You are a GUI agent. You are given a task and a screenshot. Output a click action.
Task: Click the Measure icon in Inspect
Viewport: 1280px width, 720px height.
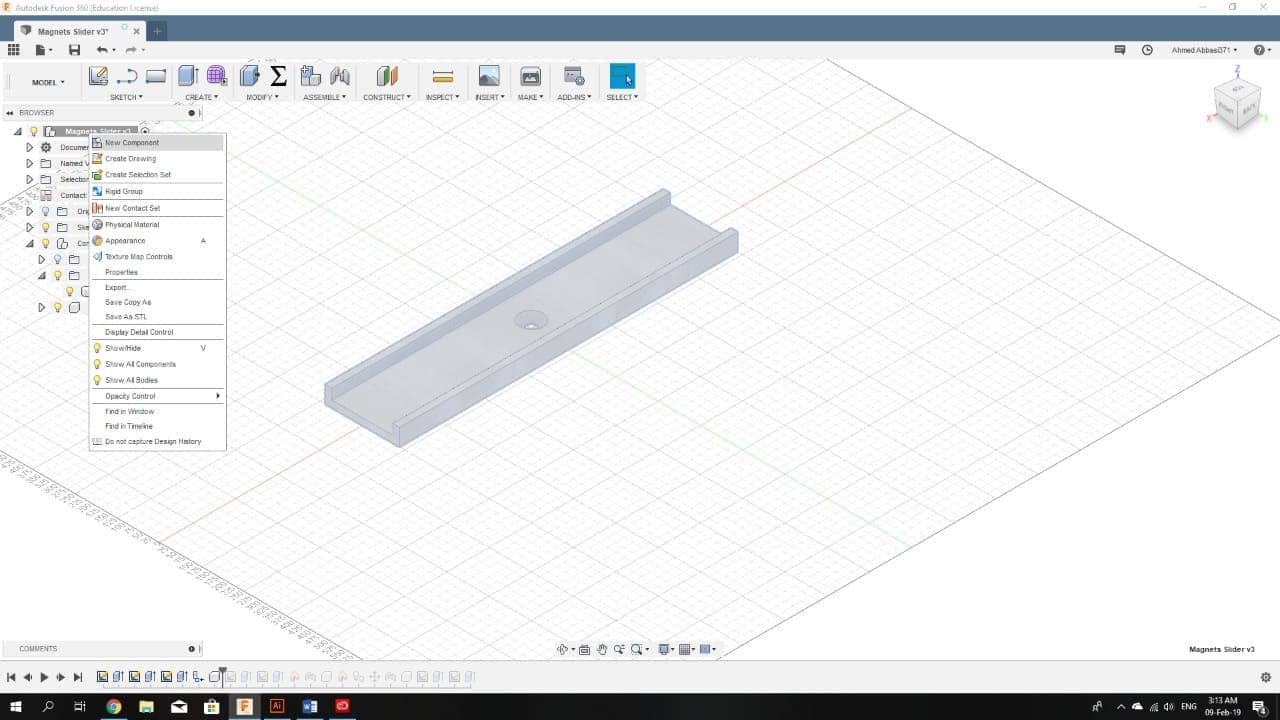(443, 76)
